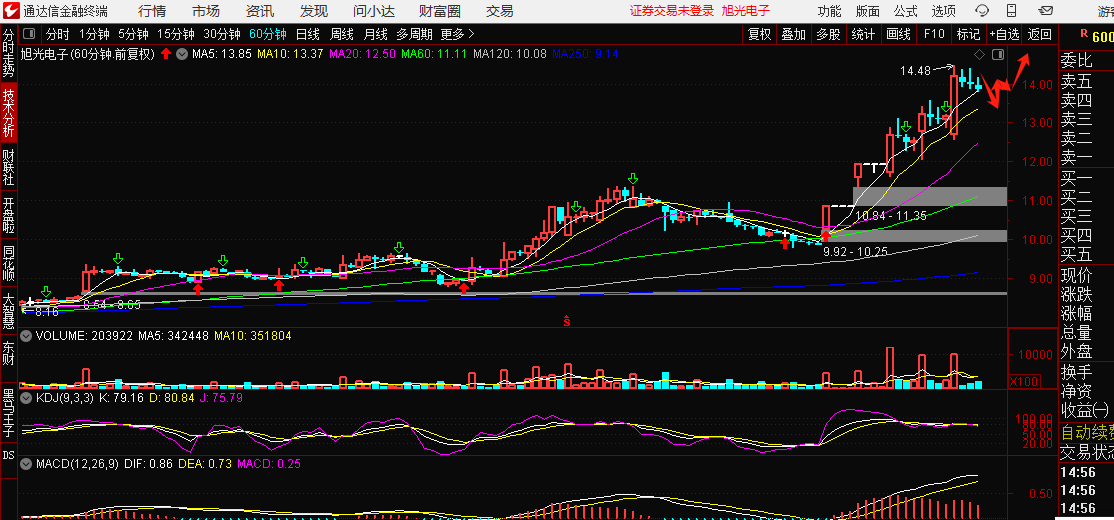Viewport: 1114px width, 520px height.
Task: Expand the 更多 > period options
Action: click(458, 34)
